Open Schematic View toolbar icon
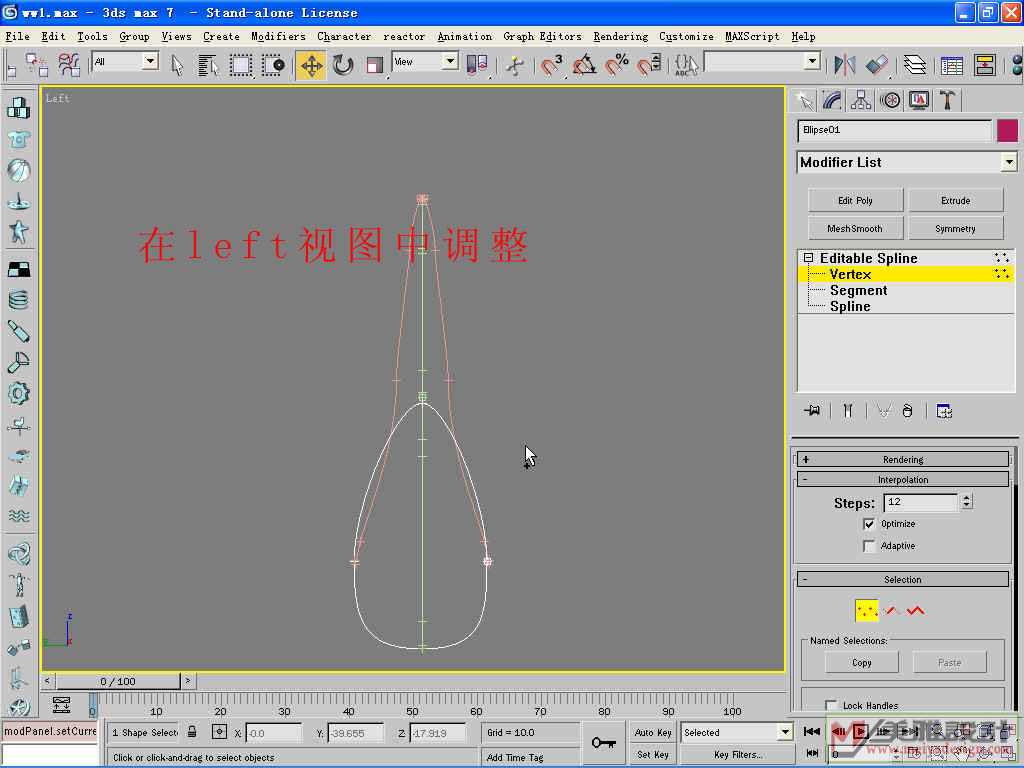The width and height of the screenshot is (1024, 768). (984, 65)
